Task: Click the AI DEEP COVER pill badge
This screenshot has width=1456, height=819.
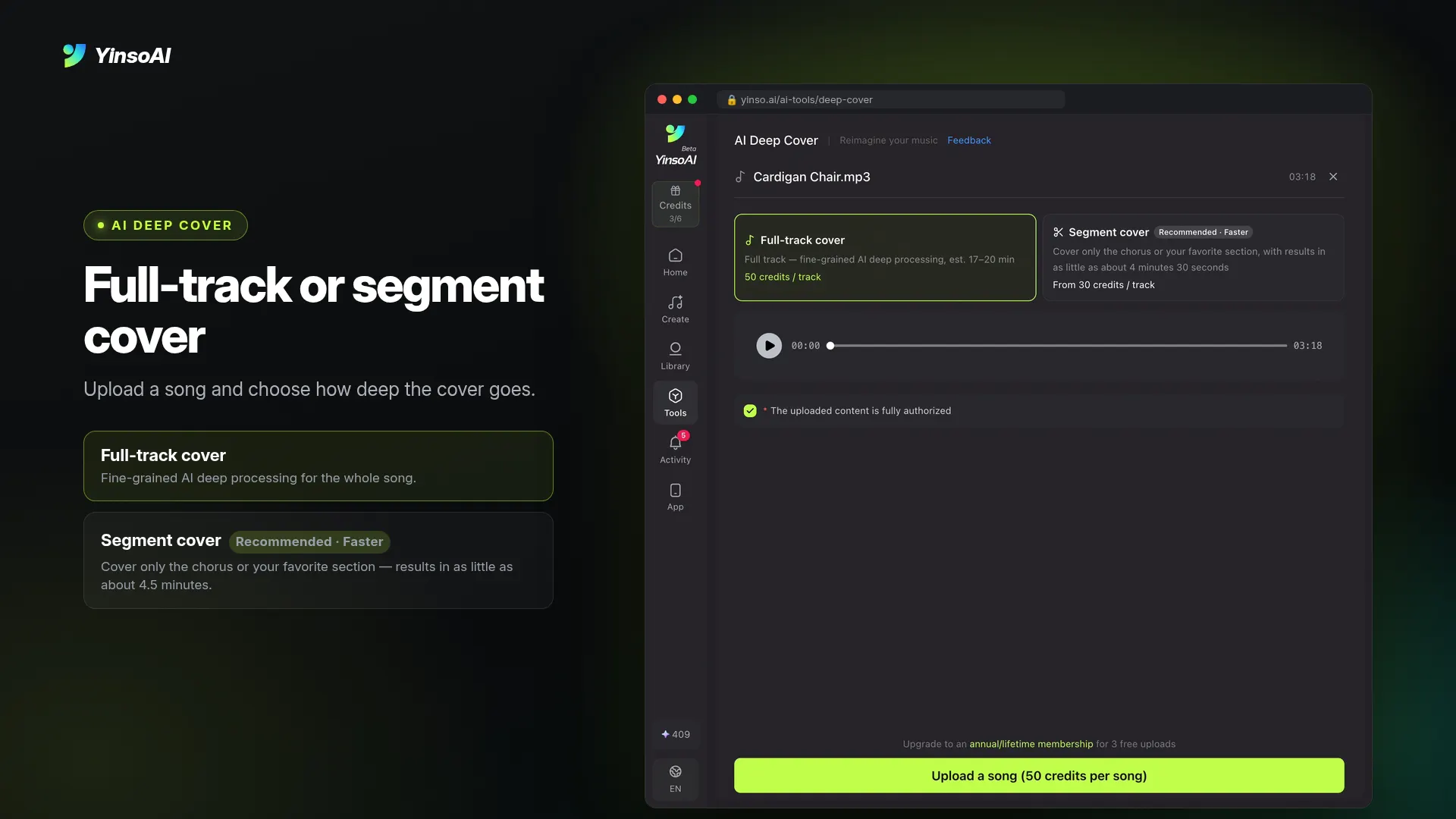Action: [165, 225]
